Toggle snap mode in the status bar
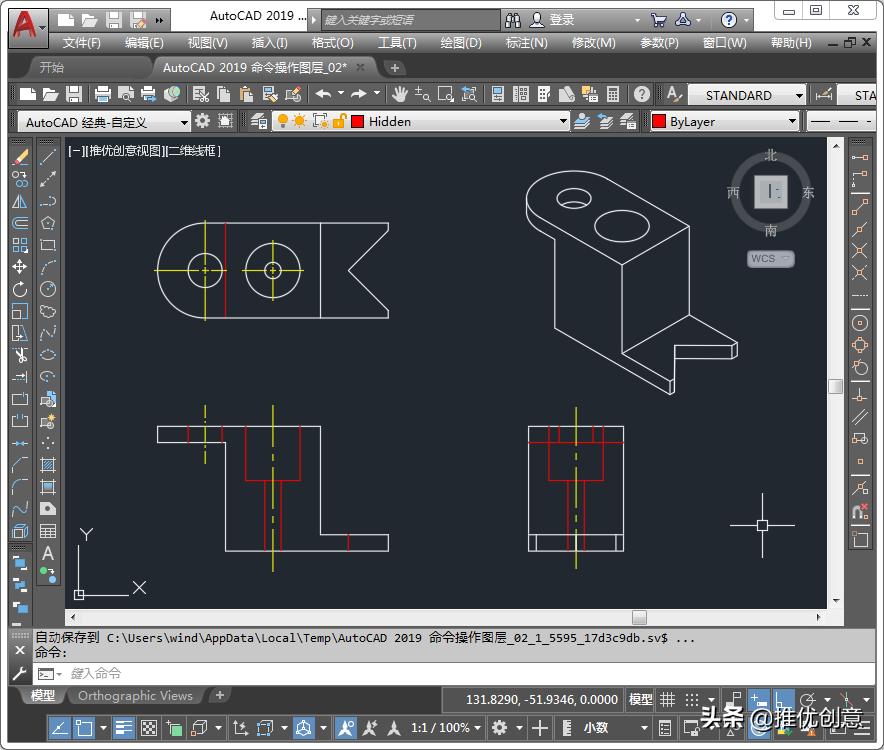Viewport: 884px width, 750px height. pos(690,699)
